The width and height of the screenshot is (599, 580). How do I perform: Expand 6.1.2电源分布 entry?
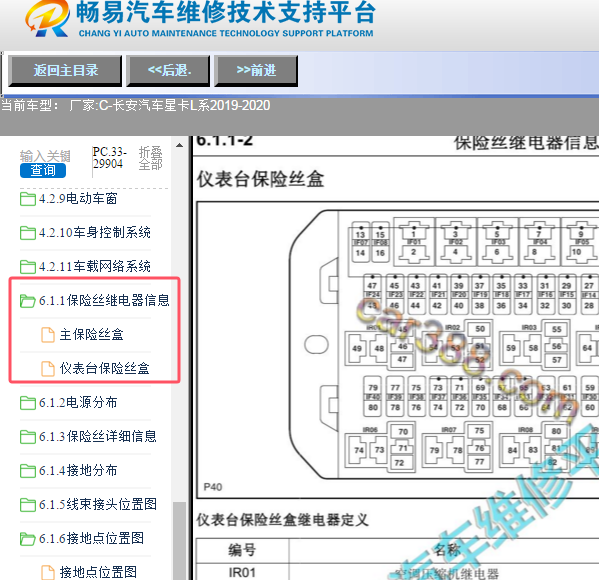(78, 402)
